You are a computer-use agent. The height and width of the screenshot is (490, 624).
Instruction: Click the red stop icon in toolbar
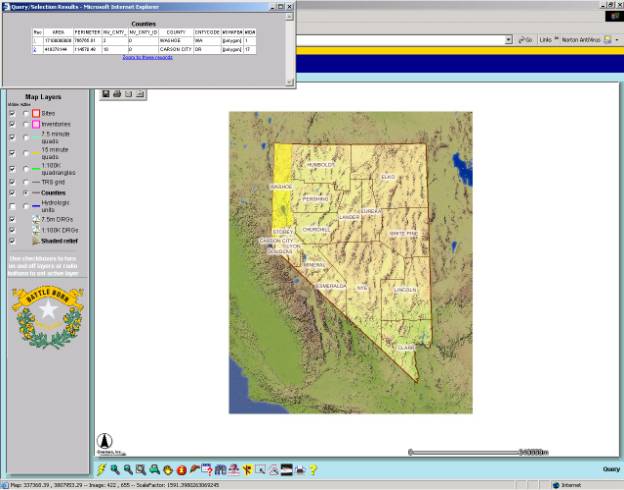click(181, 469)
